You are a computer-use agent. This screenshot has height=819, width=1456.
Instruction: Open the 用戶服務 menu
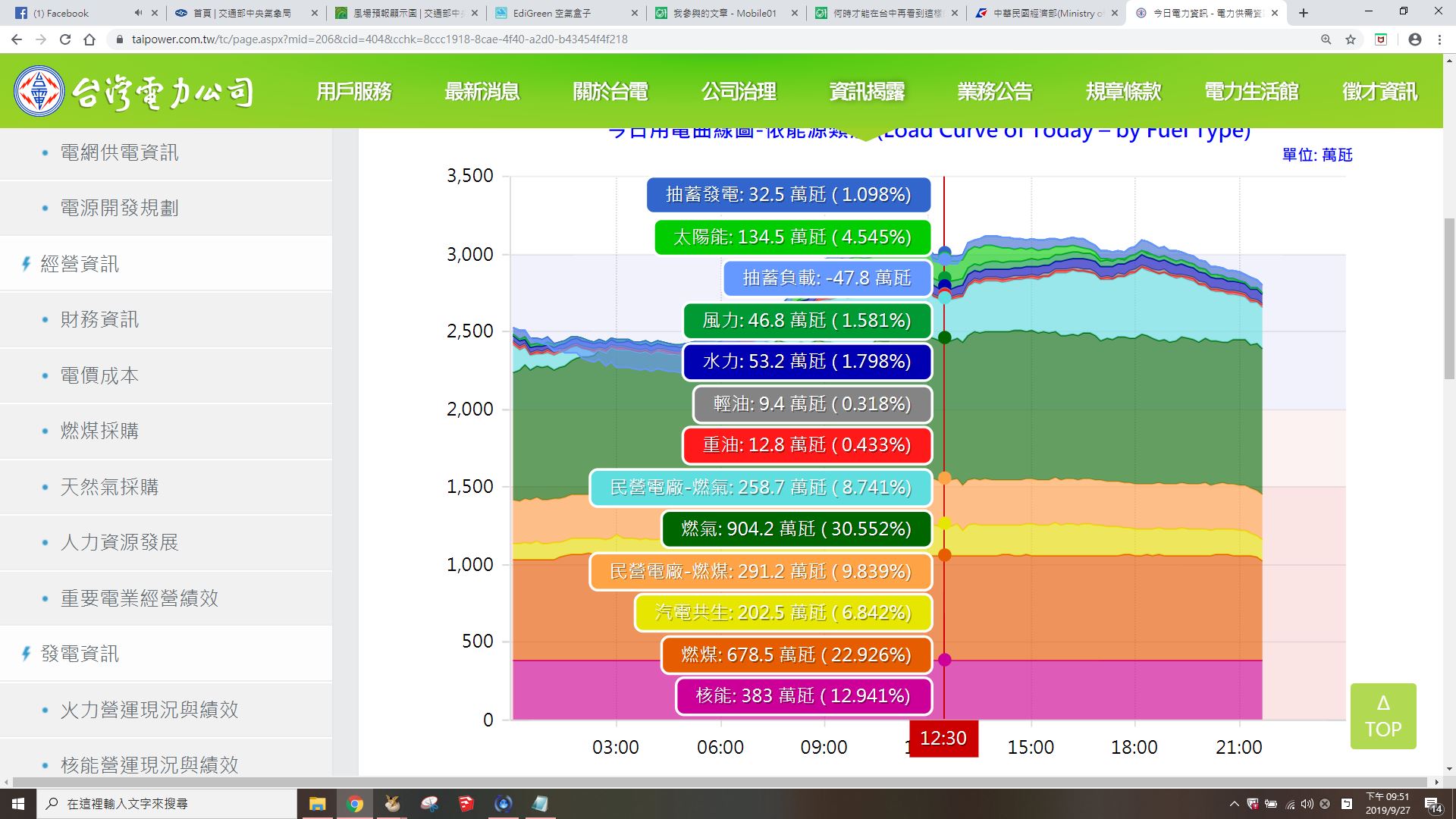[354, 92]
